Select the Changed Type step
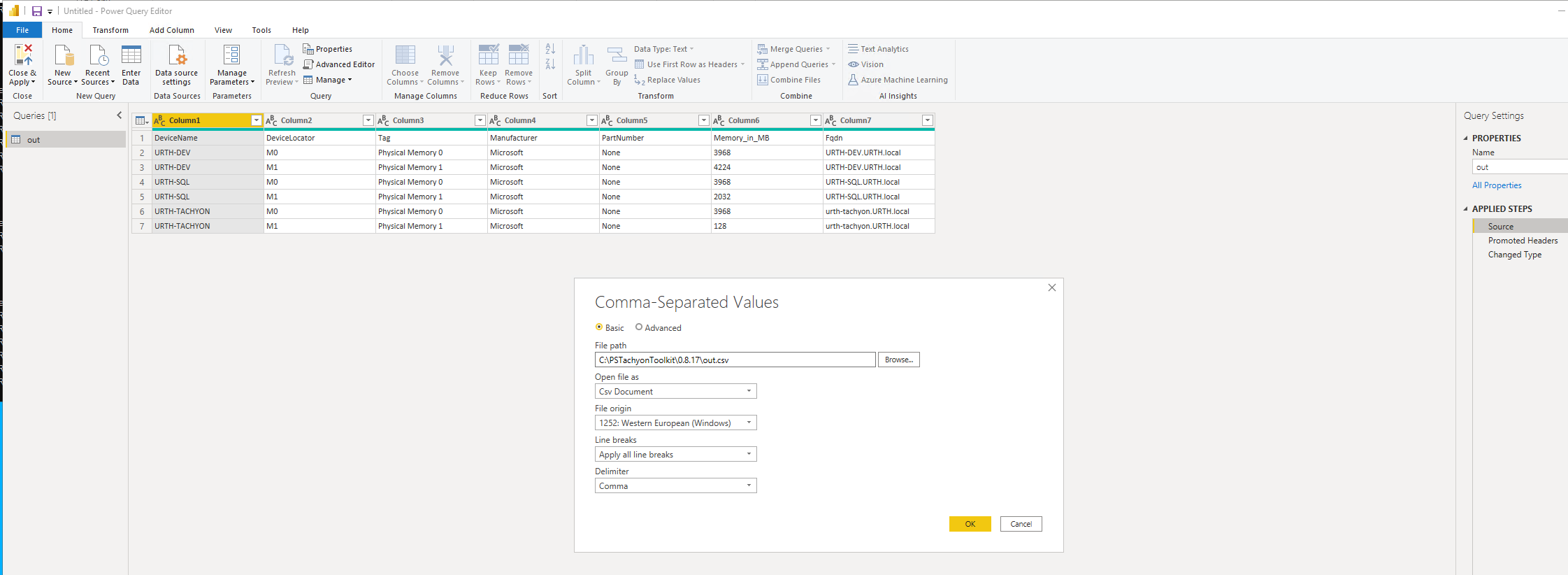This screenshot has width=1568, height=575. (1514, 255)
